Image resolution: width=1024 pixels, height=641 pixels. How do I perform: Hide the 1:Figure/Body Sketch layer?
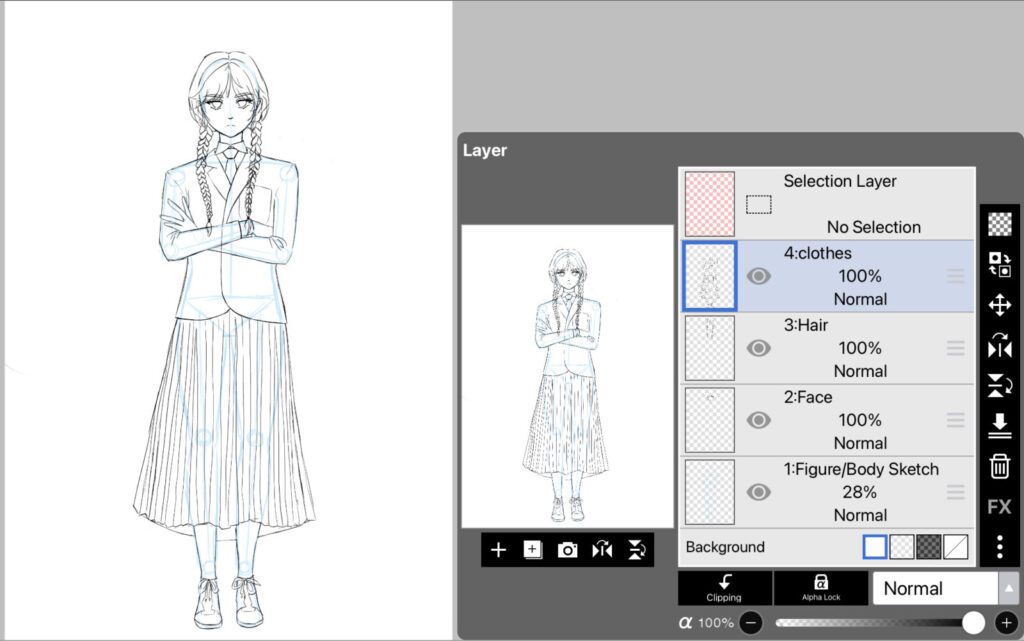pyautogui.click(x=759, y=492)
